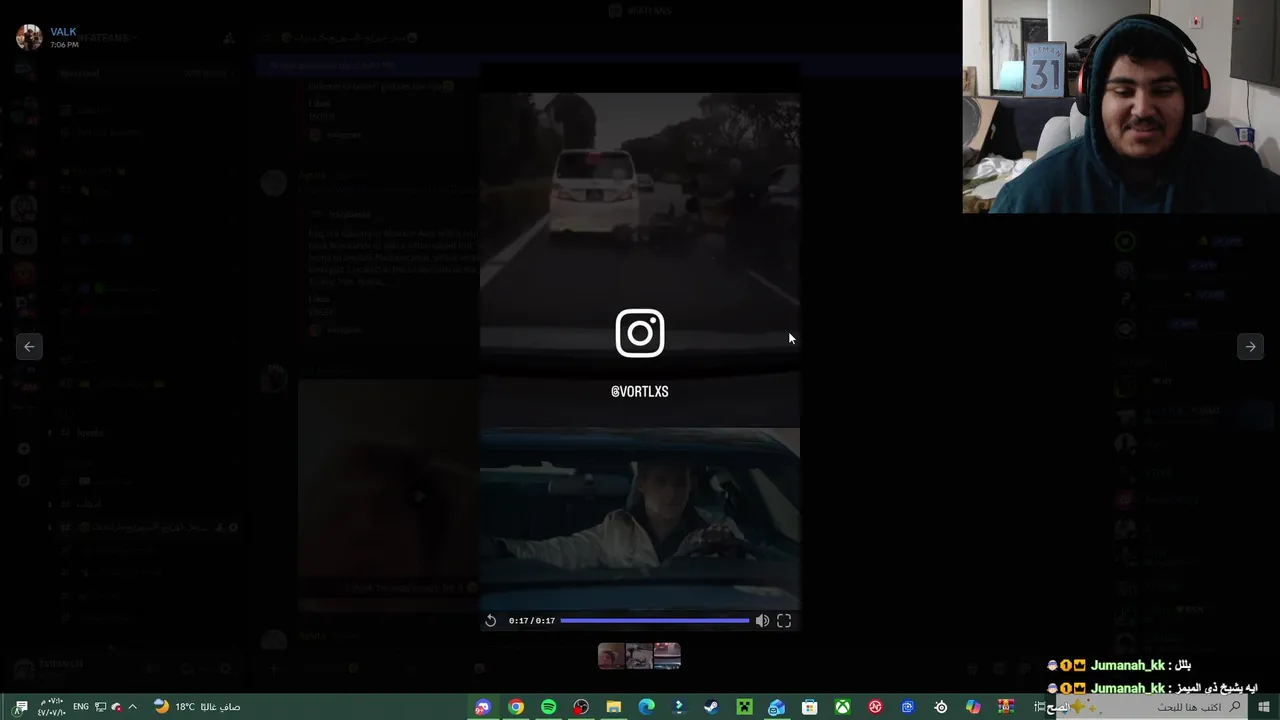Open the notification center icon
Image resolution: width=1280 pixels, height=720 pixels.
(20, 707)
